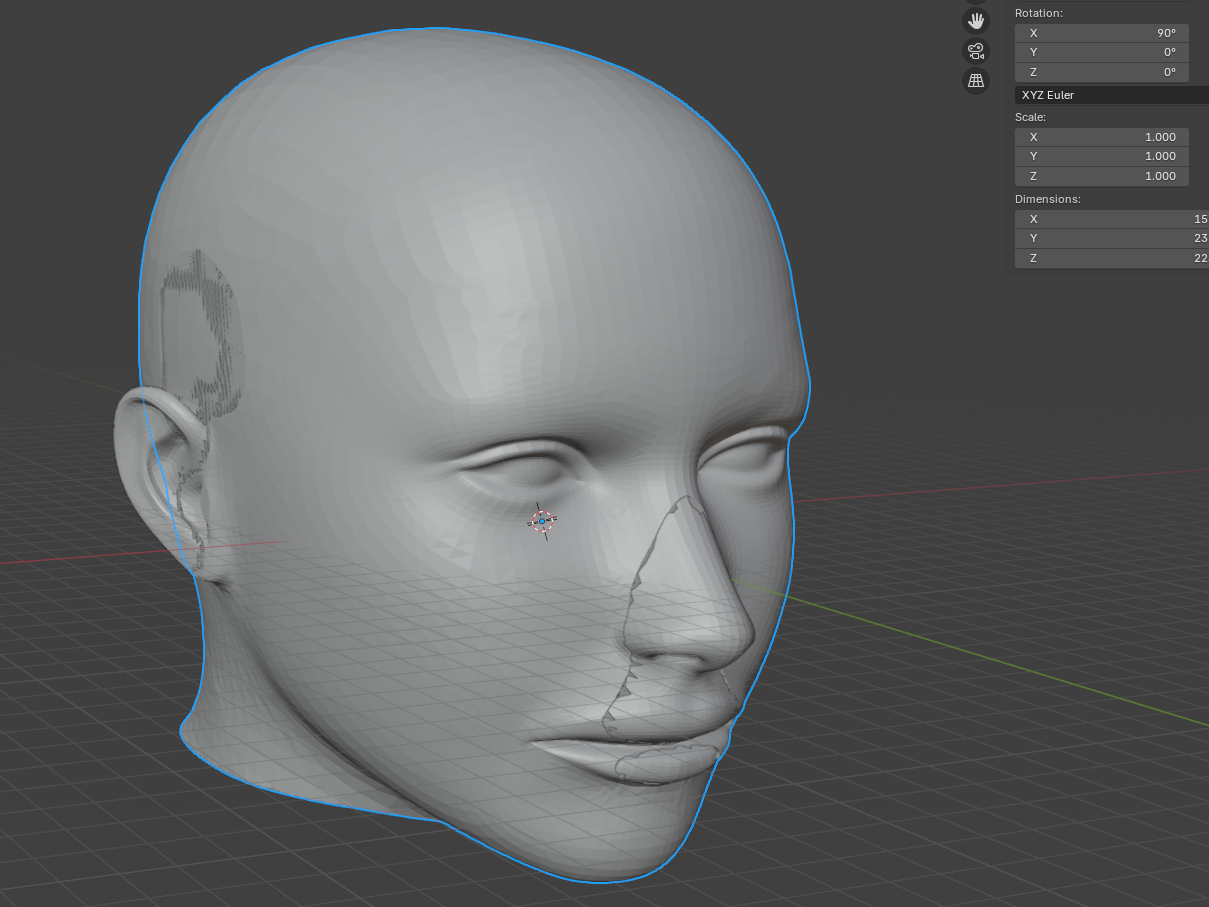Click the Dimensions X field
This screenshot has width=1209, height=907.
point(1112,219)
